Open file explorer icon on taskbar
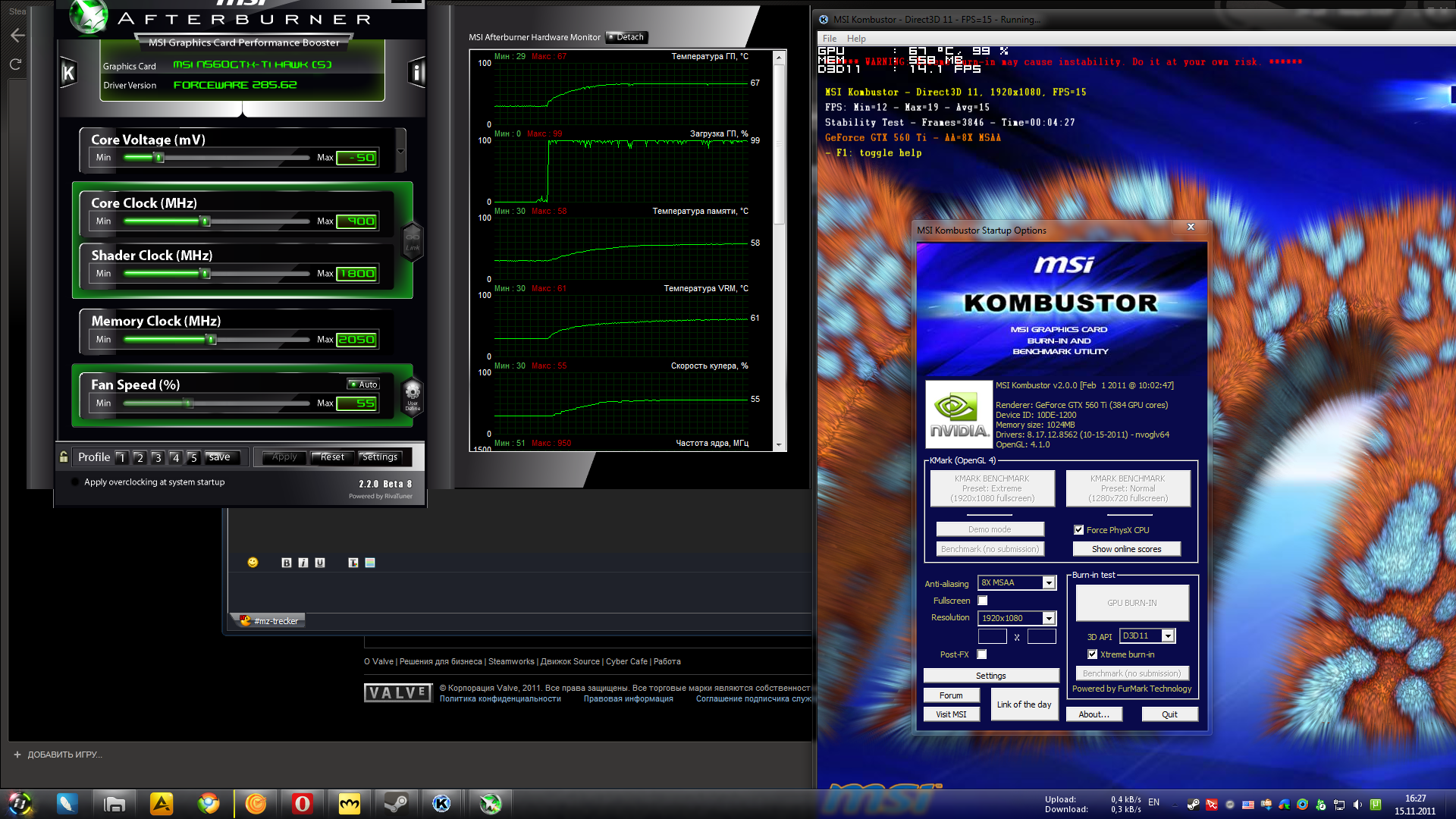Image resolution: width=1456 pixels, height=819 pixels. (x=115, y=804)
